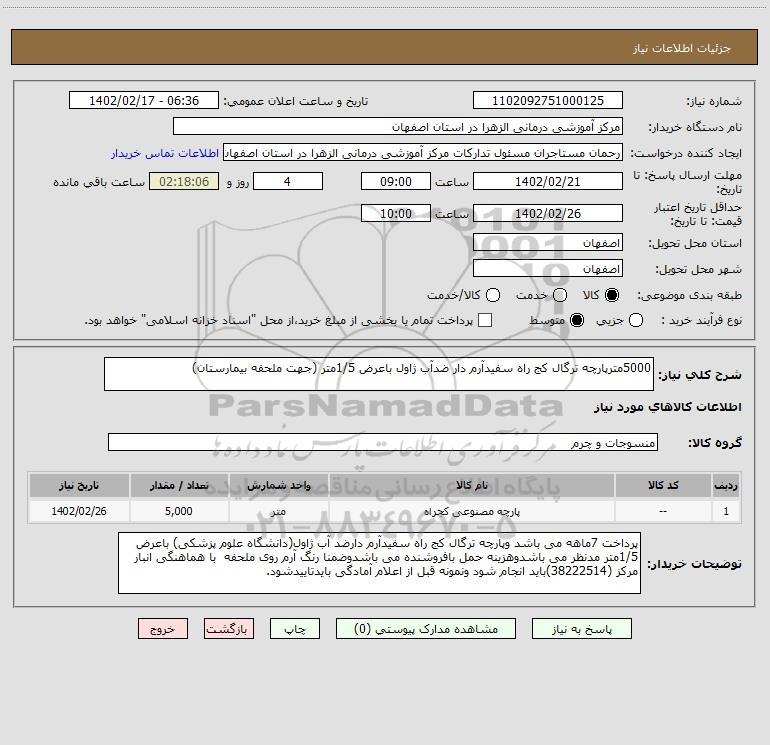Select the خدمت radio button

(x=560, y=295)
